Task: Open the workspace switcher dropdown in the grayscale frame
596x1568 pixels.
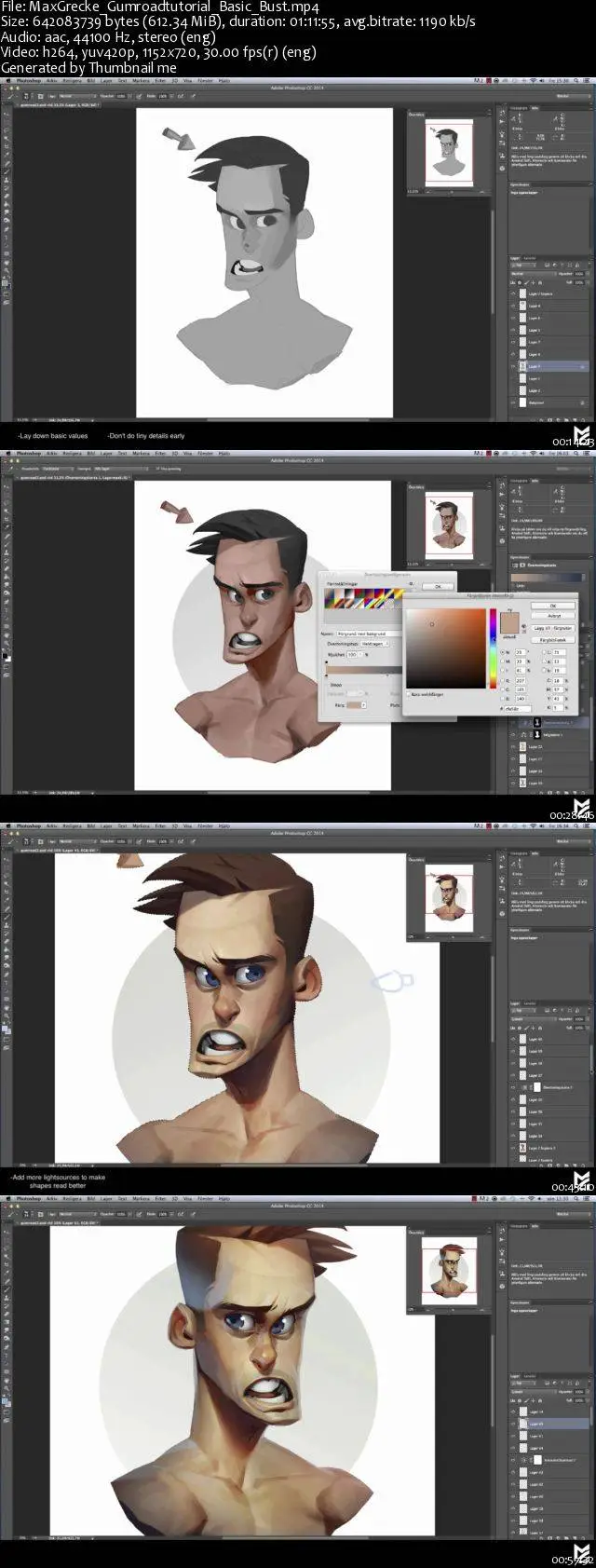Action: (573, 96)
